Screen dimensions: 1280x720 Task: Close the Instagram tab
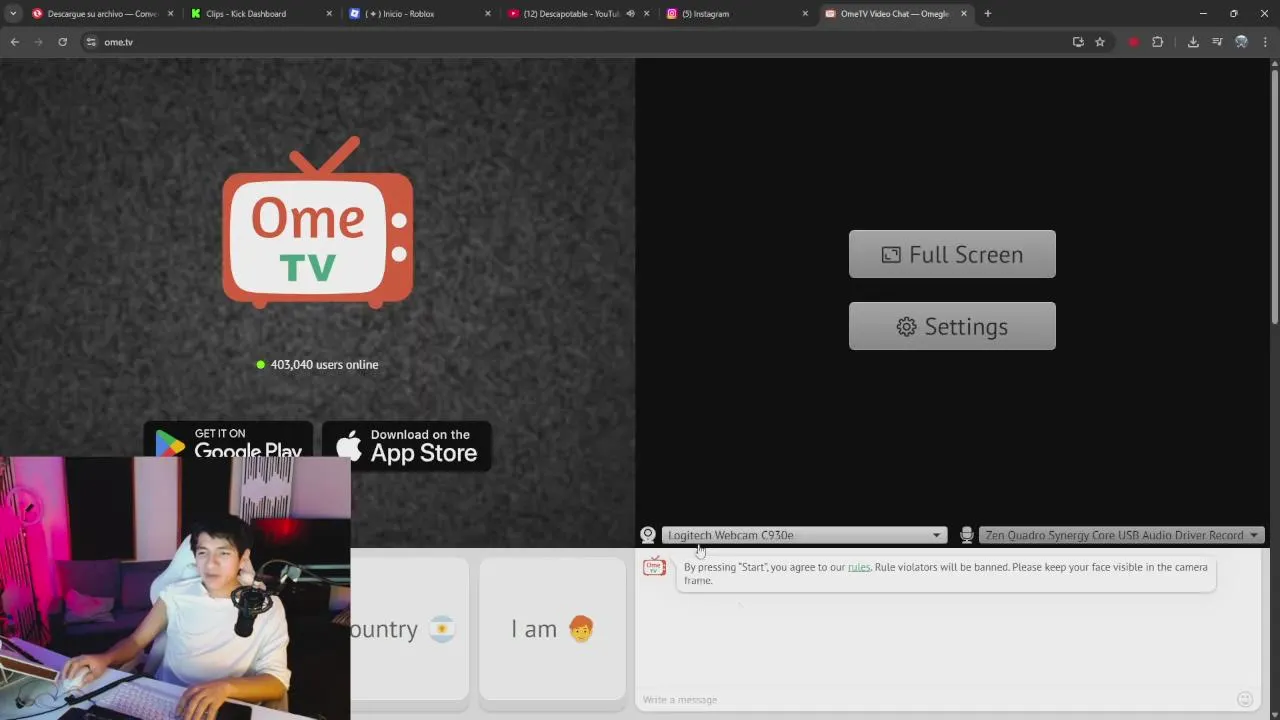click(805, 14)
